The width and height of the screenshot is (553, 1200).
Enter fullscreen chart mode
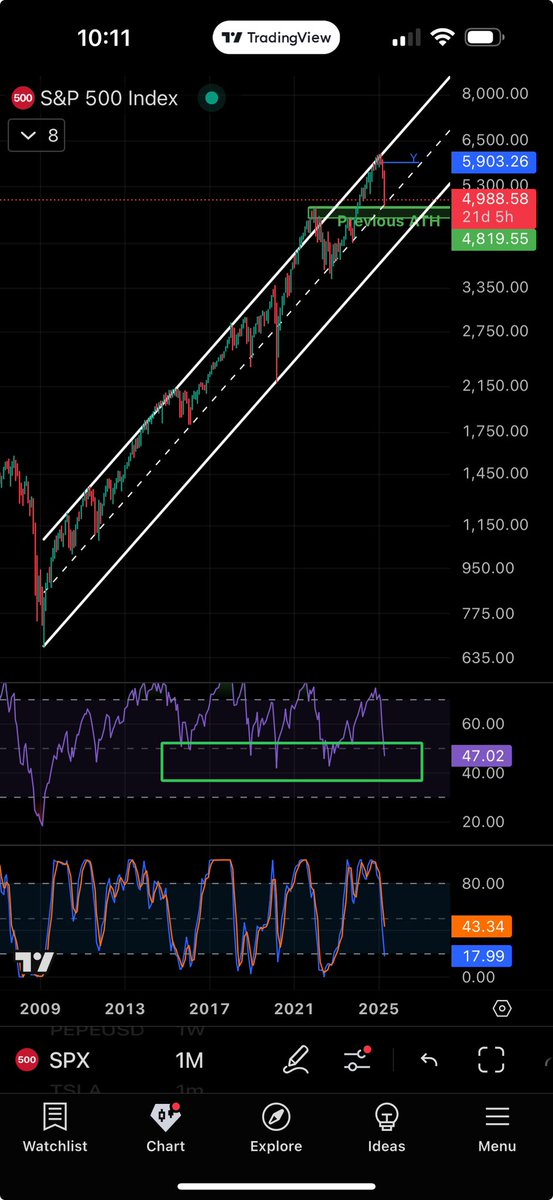[x=490, y=1060]
